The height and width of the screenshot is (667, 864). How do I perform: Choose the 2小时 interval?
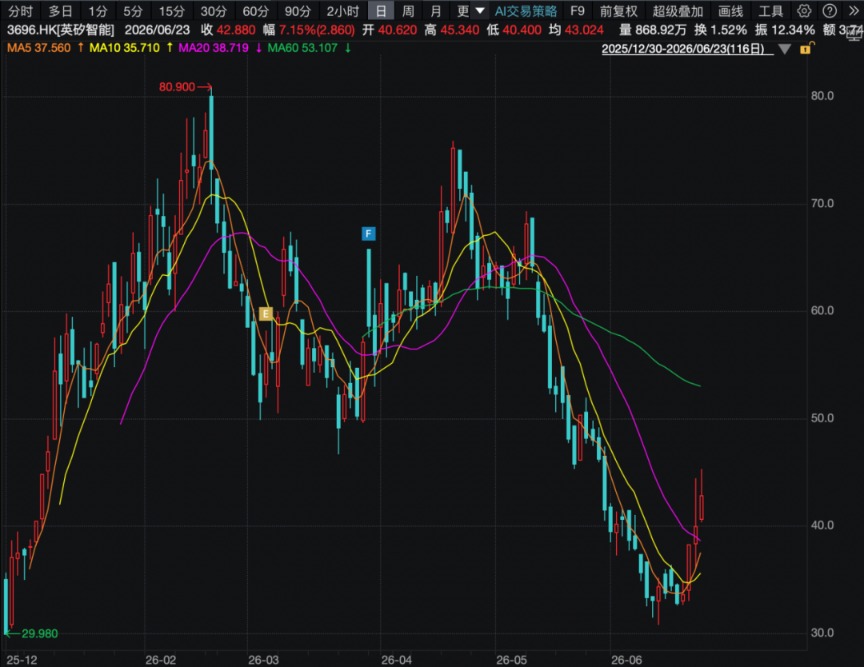(x=343, y=11)
